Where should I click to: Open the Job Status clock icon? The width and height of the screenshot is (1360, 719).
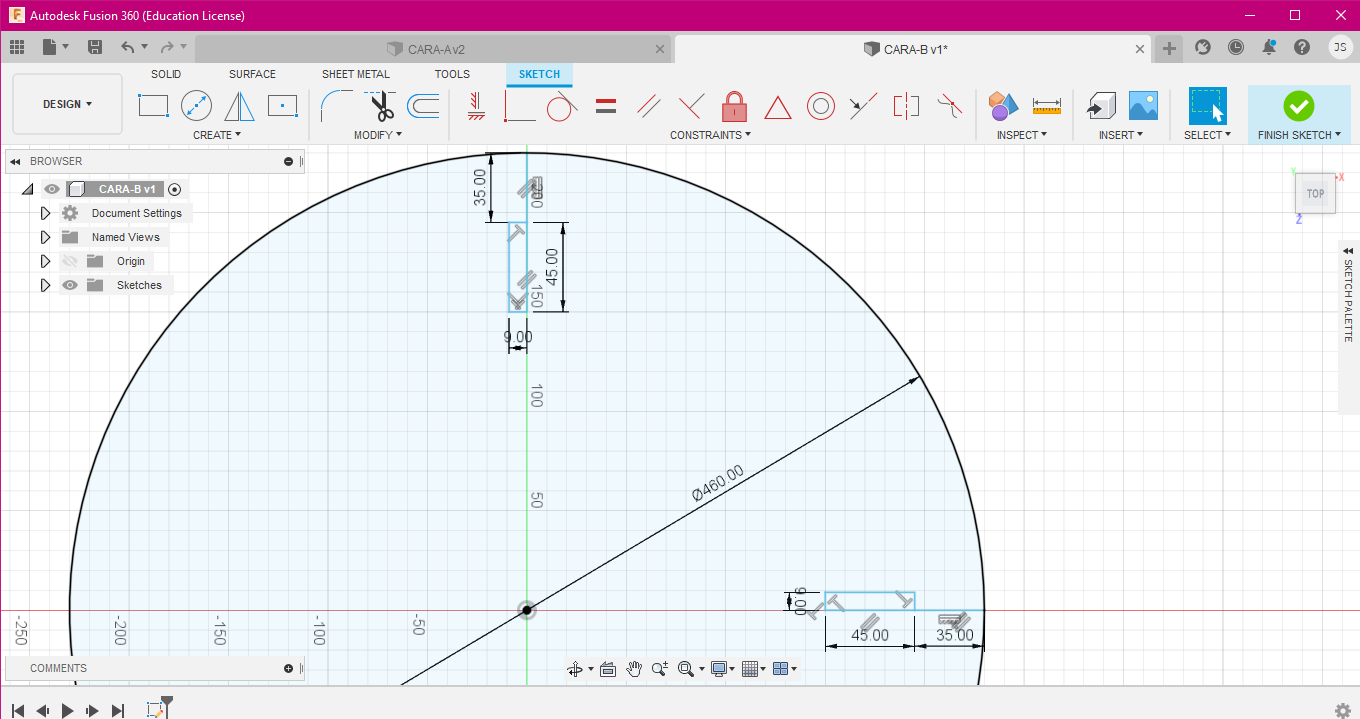point(1236,47)
